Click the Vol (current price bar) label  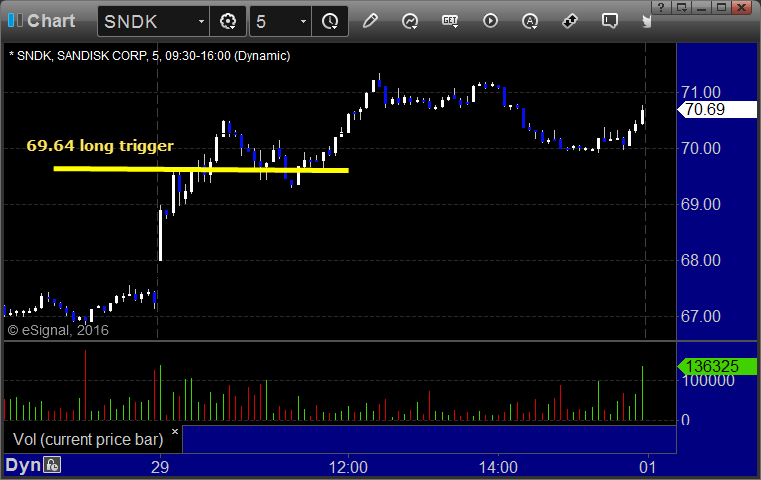click(x=88, y=439)
